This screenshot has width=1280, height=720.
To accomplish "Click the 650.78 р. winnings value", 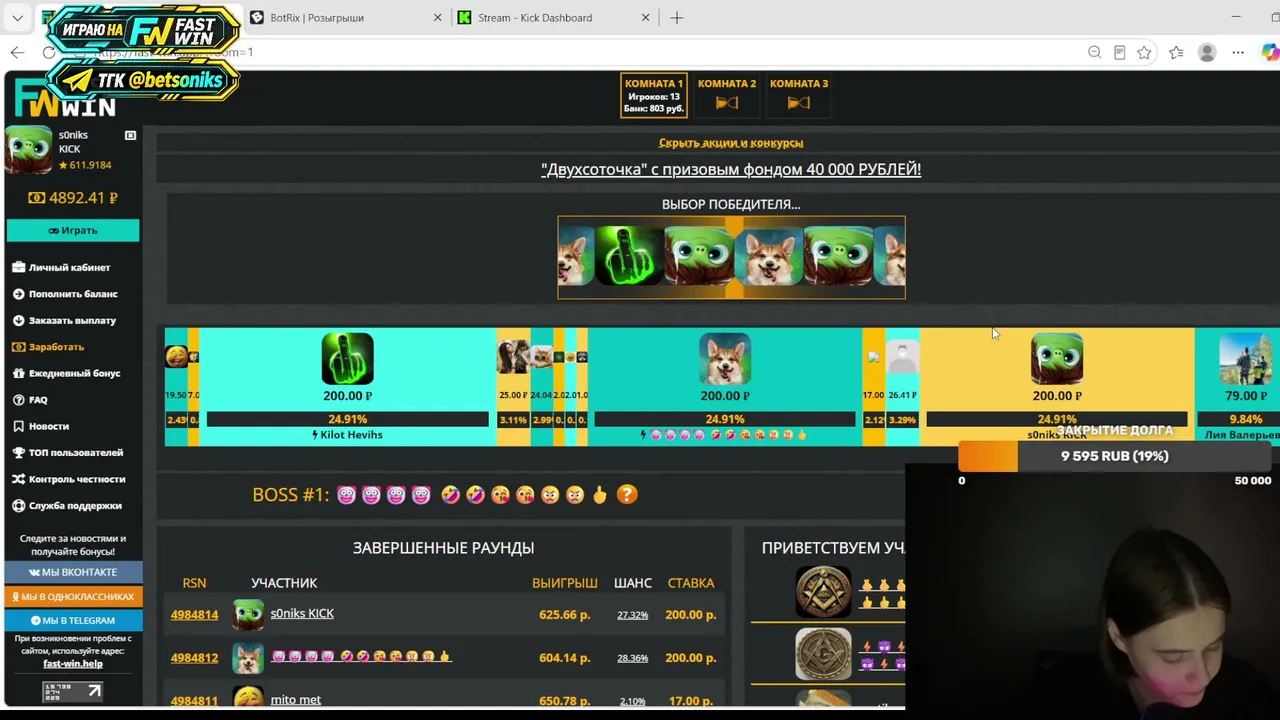I will [565, 701].
